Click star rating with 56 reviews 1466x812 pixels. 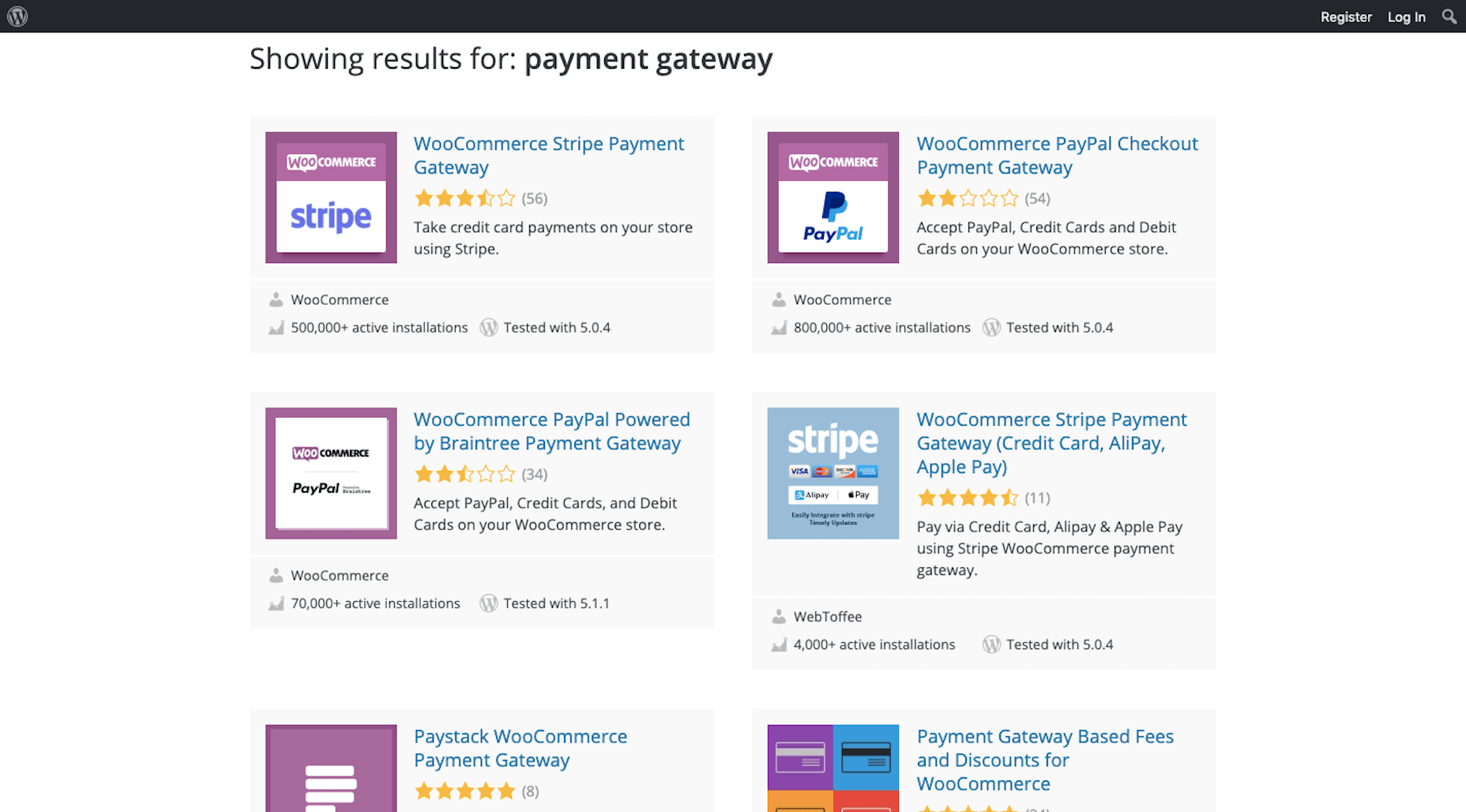(465, 198)
